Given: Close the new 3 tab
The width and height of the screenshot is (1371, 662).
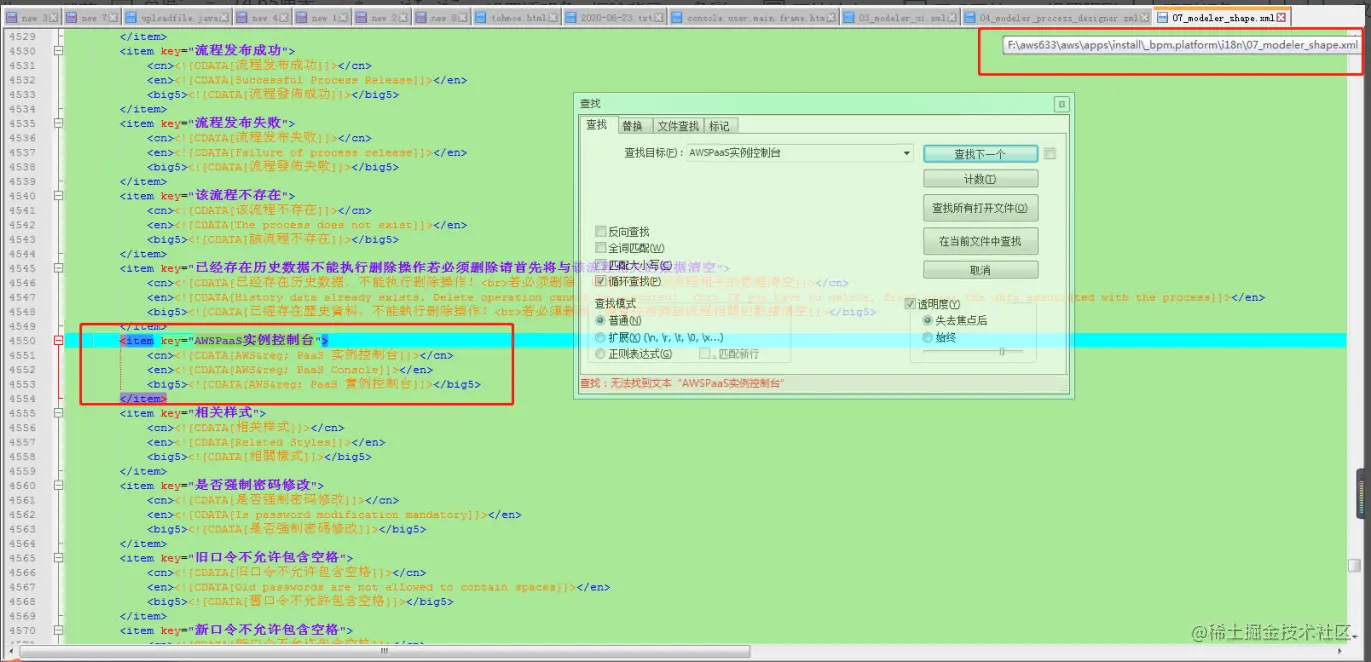Looking at the screenshot, I should (x=53, y=18).
